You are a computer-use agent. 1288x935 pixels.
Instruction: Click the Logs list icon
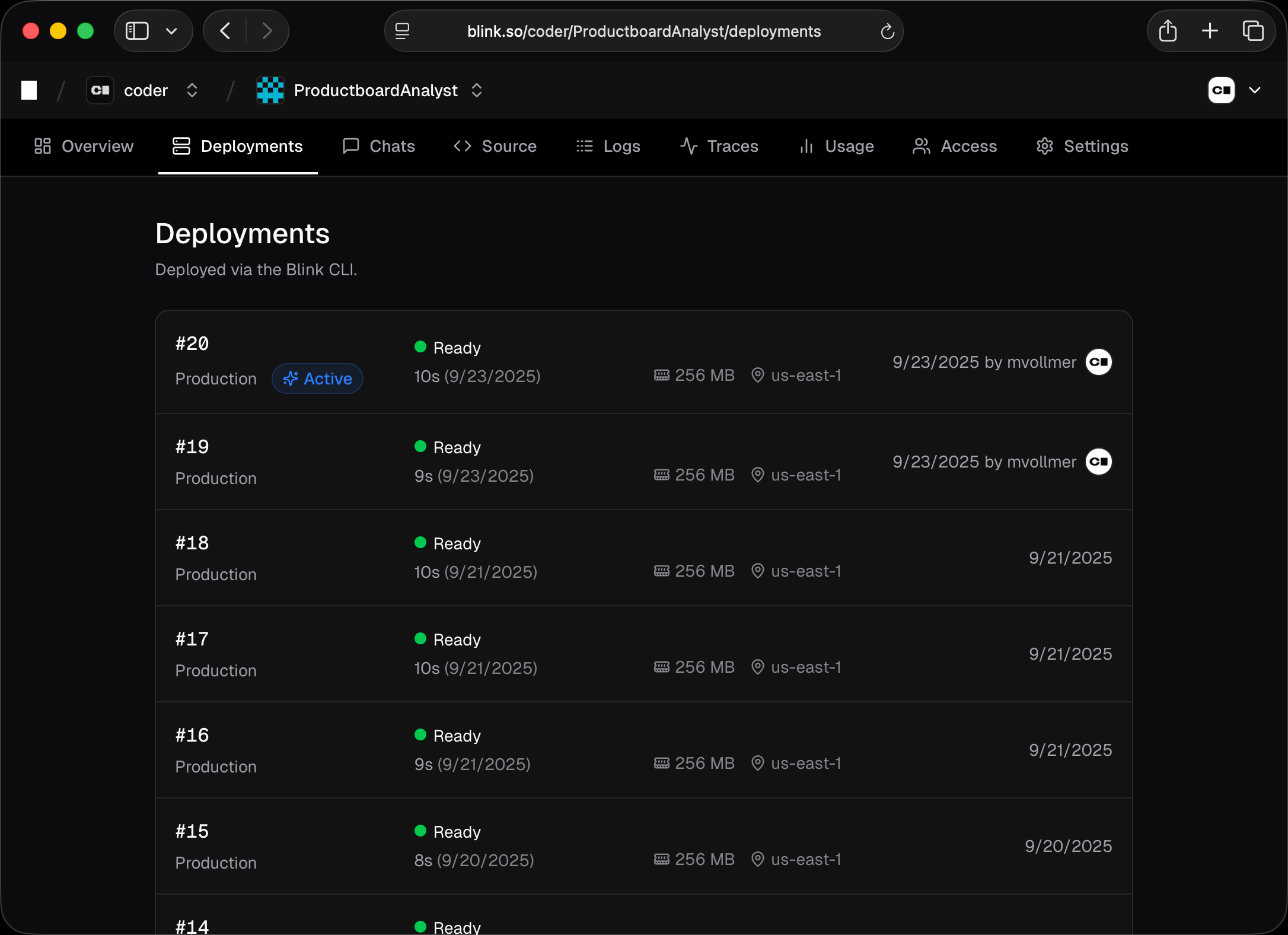click(584, 146)
